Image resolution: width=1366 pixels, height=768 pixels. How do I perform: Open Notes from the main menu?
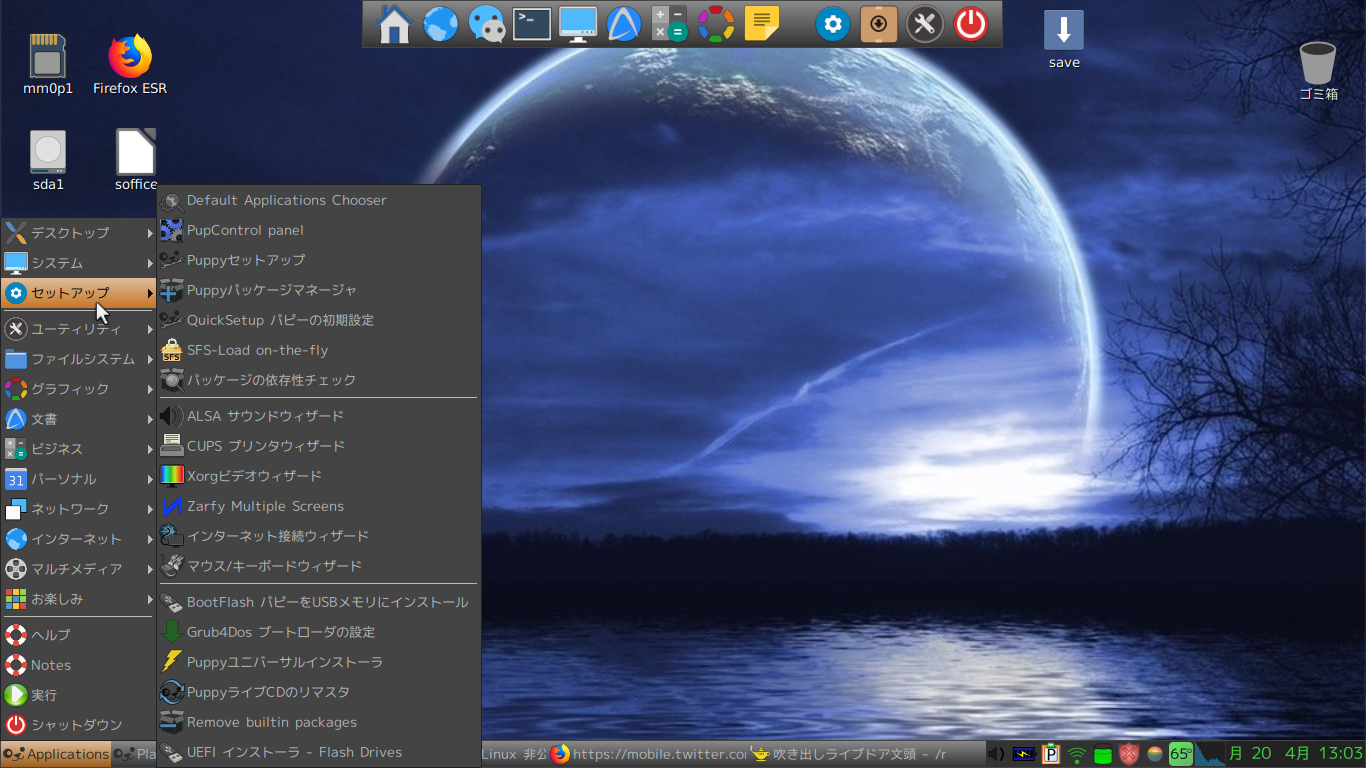point(79,665)
